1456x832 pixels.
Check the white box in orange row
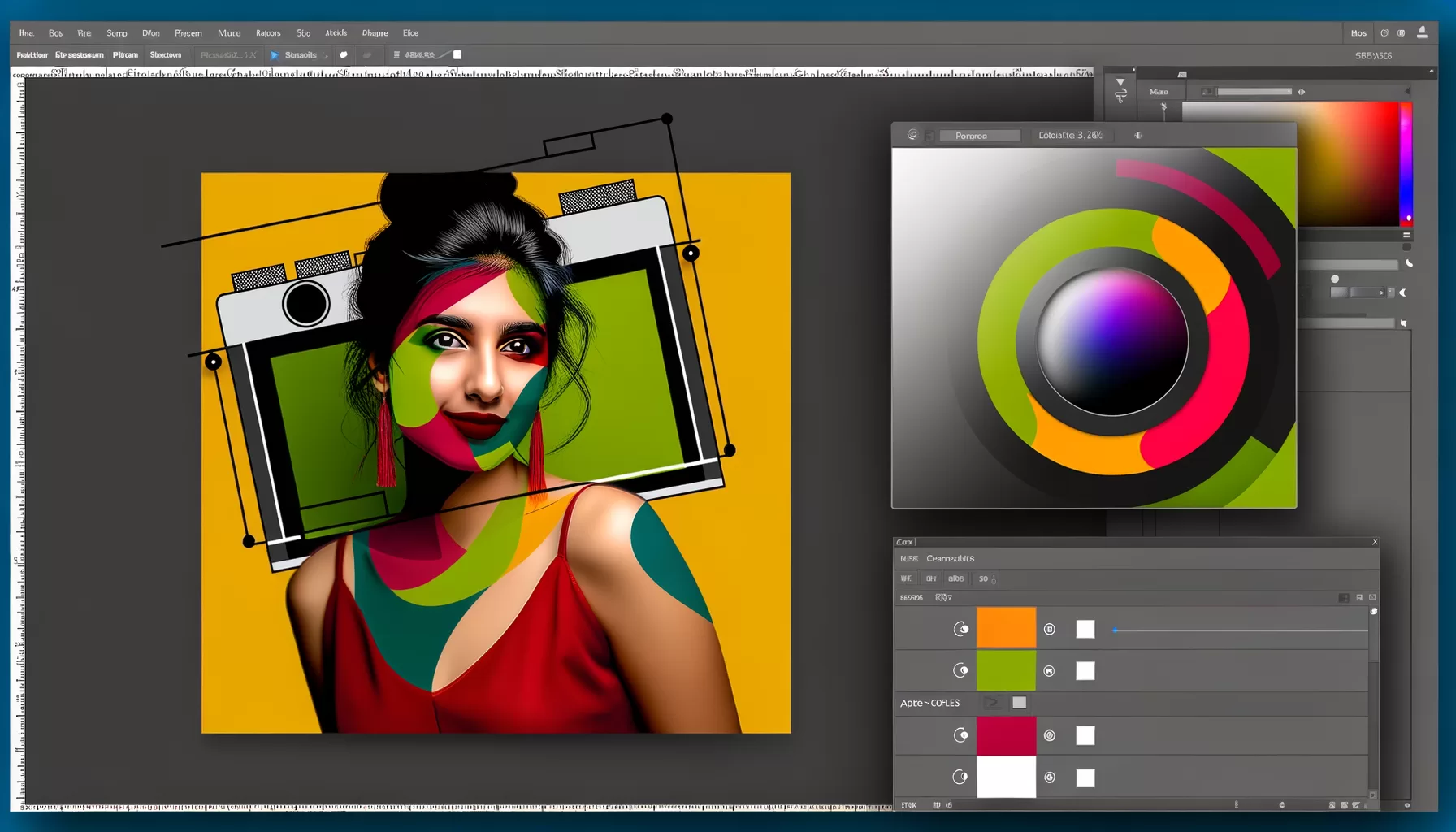1085,629
